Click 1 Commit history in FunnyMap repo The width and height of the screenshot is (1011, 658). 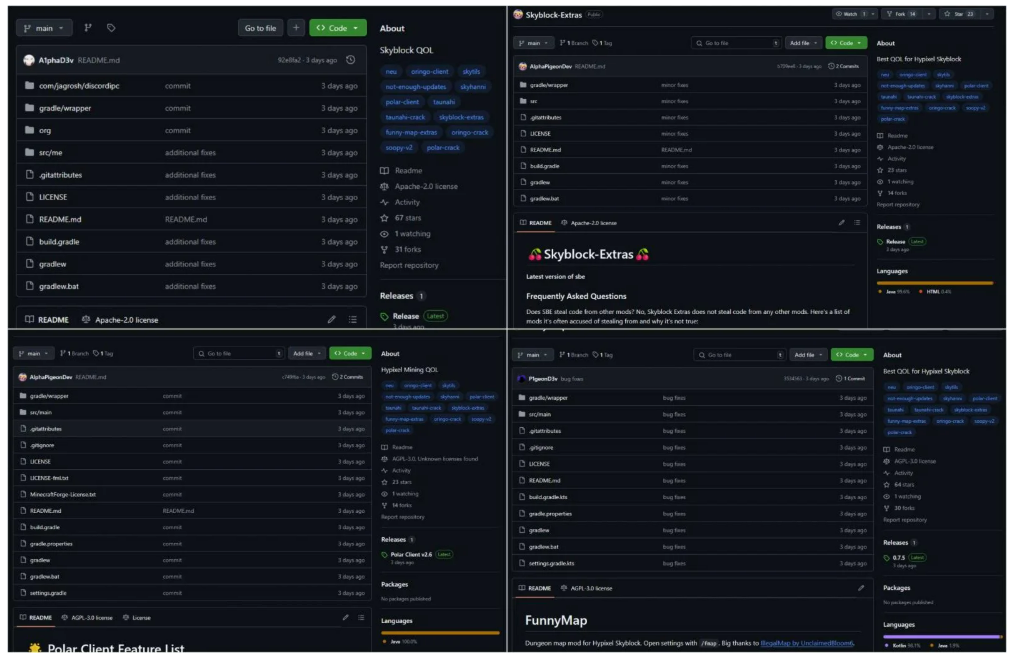tap(850, 379)
